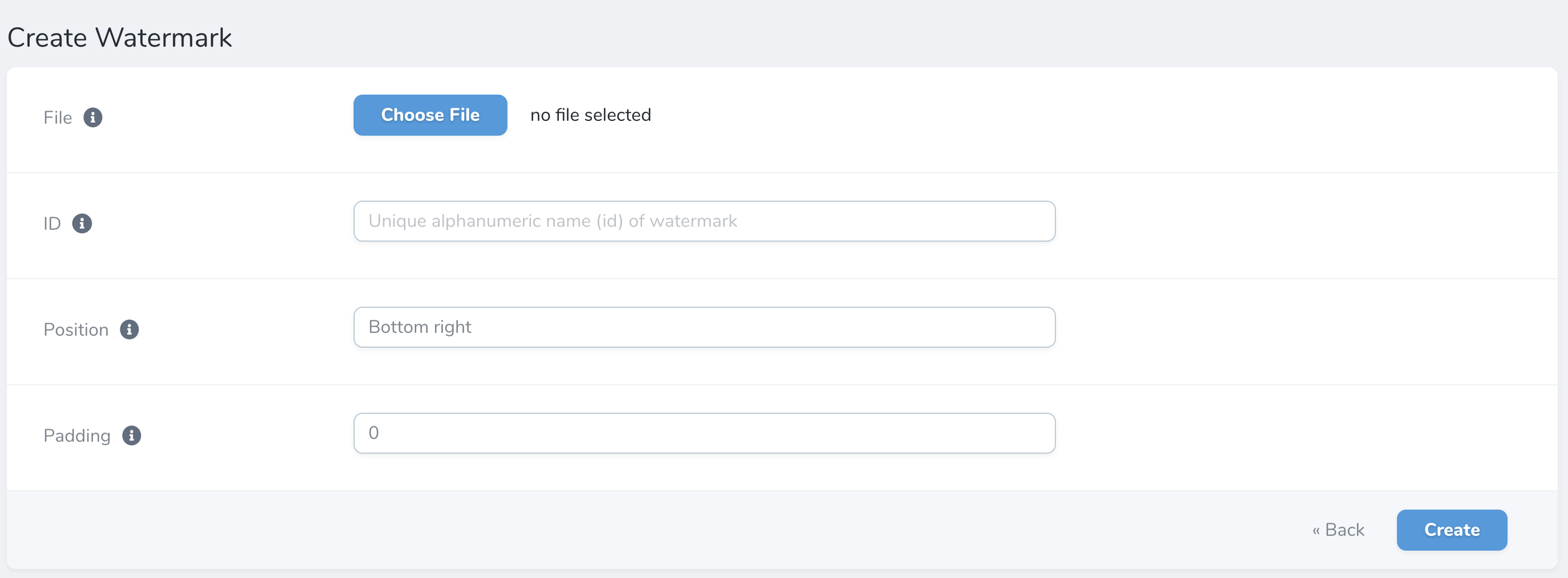Viewport: 1568px width, 578px height.
Task: Click the info icon next to Position
Action: [x=129, y=329]
